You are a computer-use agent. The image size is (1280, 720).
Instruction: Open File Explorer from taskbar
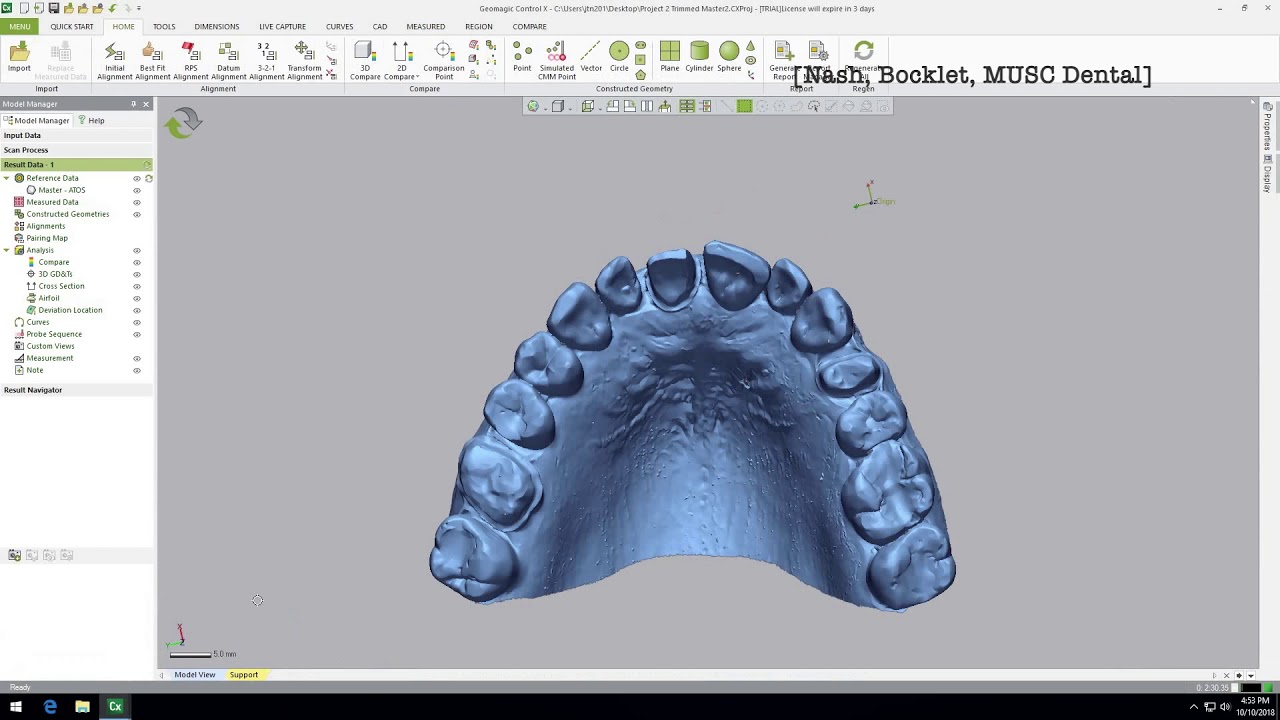coord(82,707)
